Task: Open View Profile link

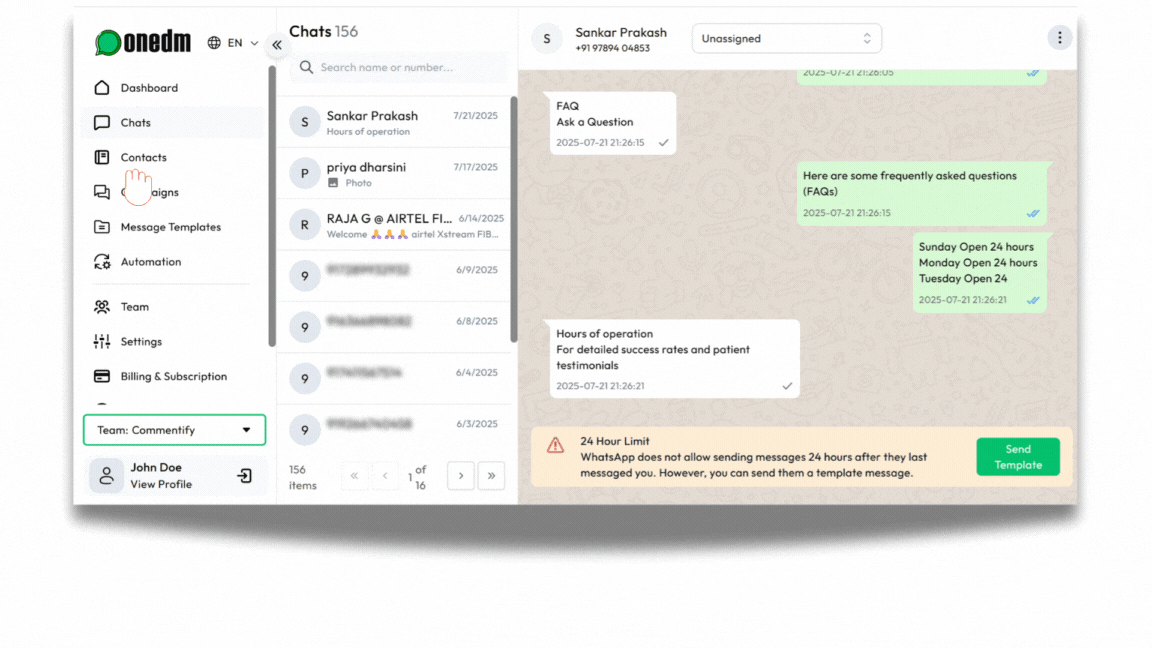Action: point(161,484)
